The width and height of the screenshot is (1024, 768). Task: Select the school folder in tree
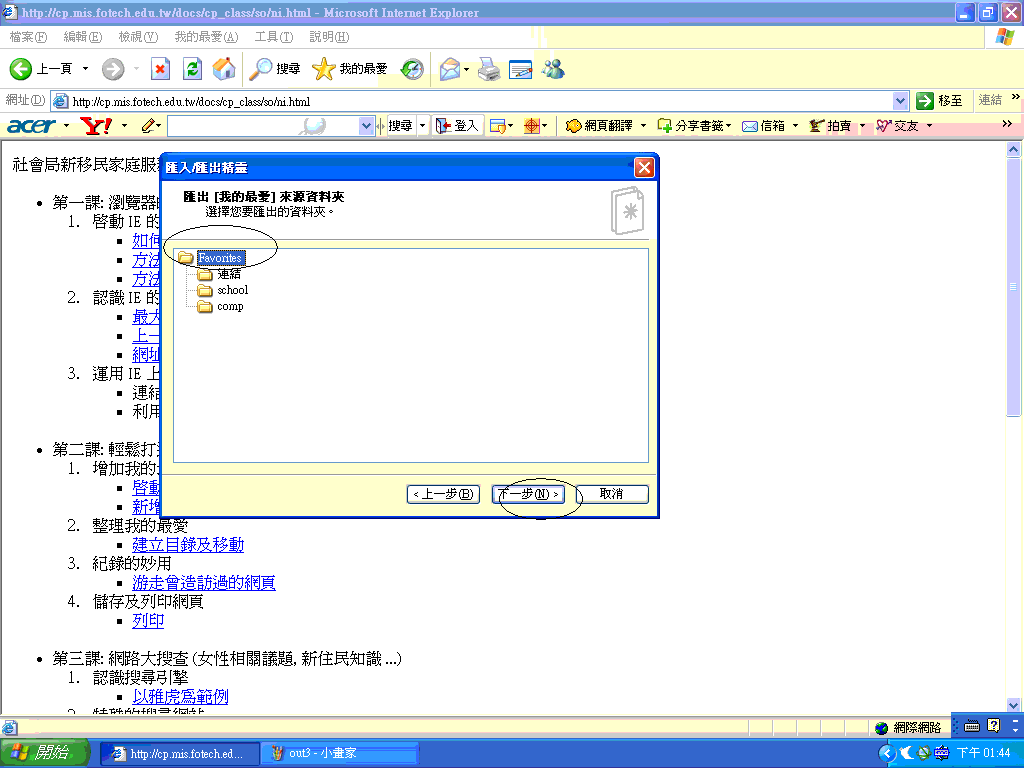point(232,290)
